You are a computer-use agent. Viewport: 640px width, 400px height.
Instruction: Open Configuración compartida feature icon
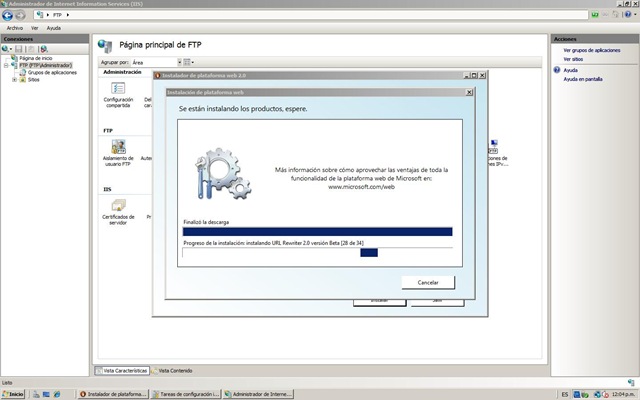[x=118, y=94]
